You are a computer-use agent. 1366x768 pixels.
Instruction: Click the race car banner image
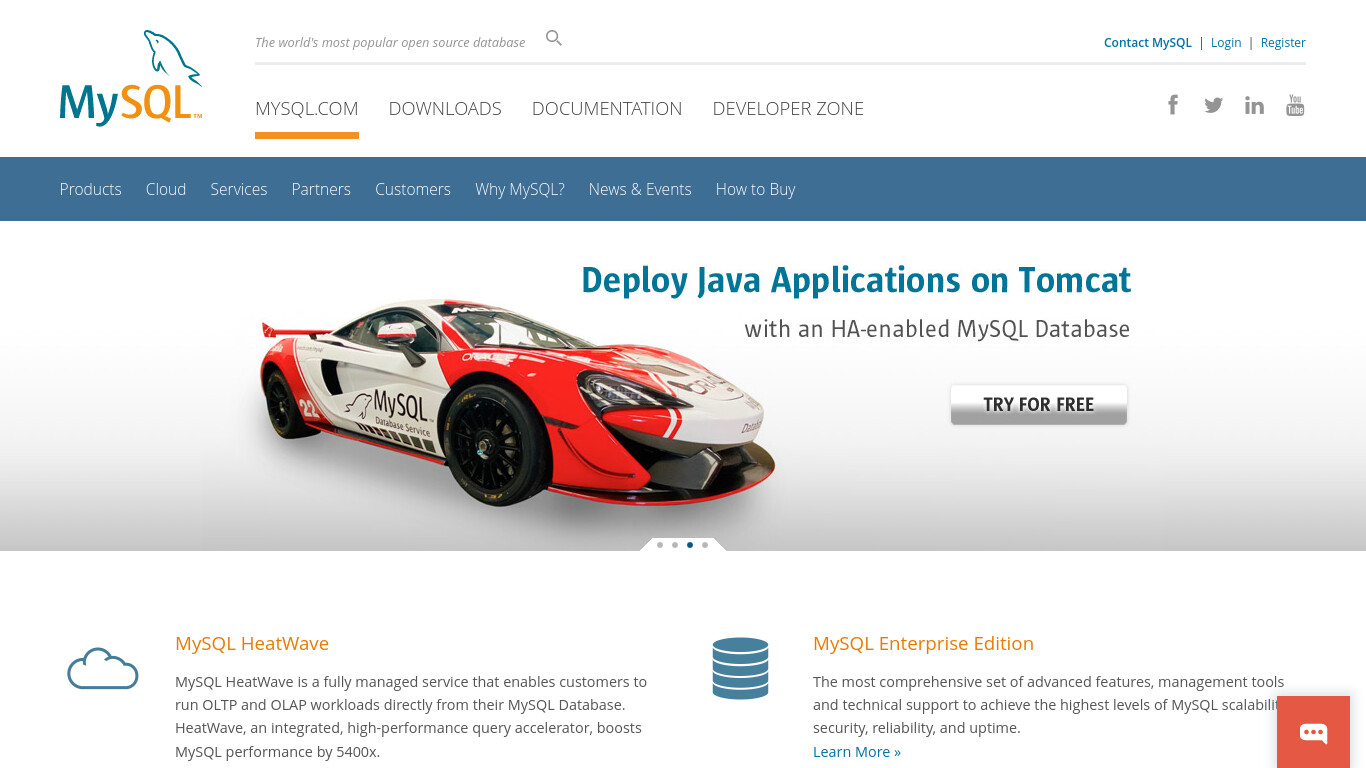pos(518,404)
